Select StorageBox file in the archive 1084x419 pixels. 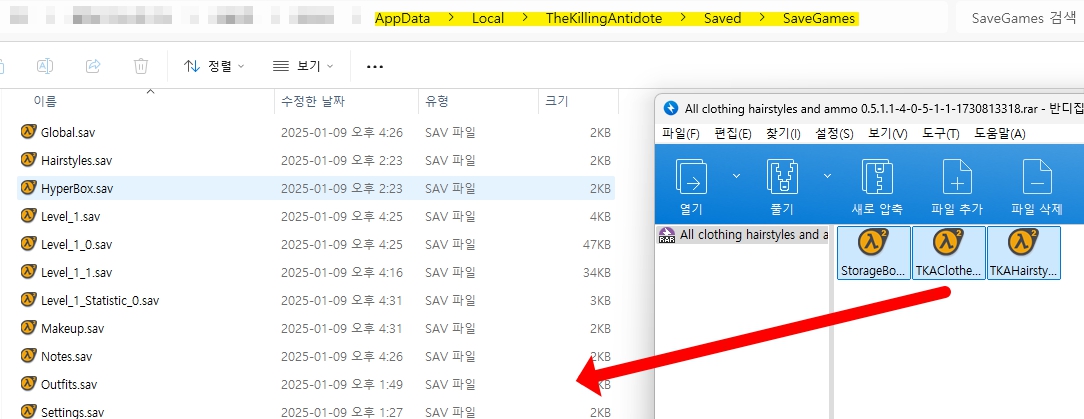[x=873, y=252]
